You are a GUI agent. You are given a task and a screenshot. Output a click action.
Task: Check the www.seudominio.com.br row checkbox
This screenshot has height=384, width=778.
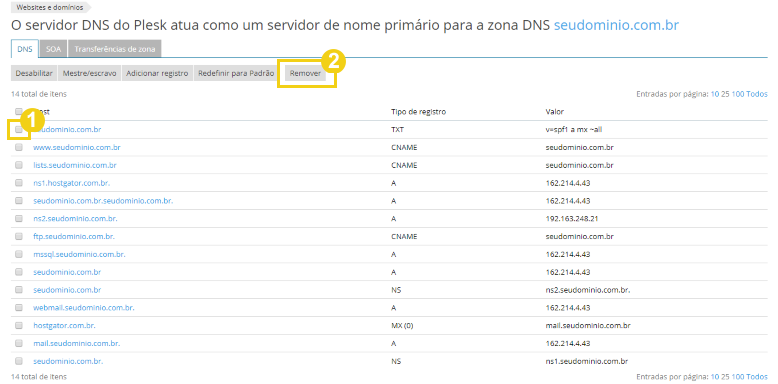click(x=19, y=147)
